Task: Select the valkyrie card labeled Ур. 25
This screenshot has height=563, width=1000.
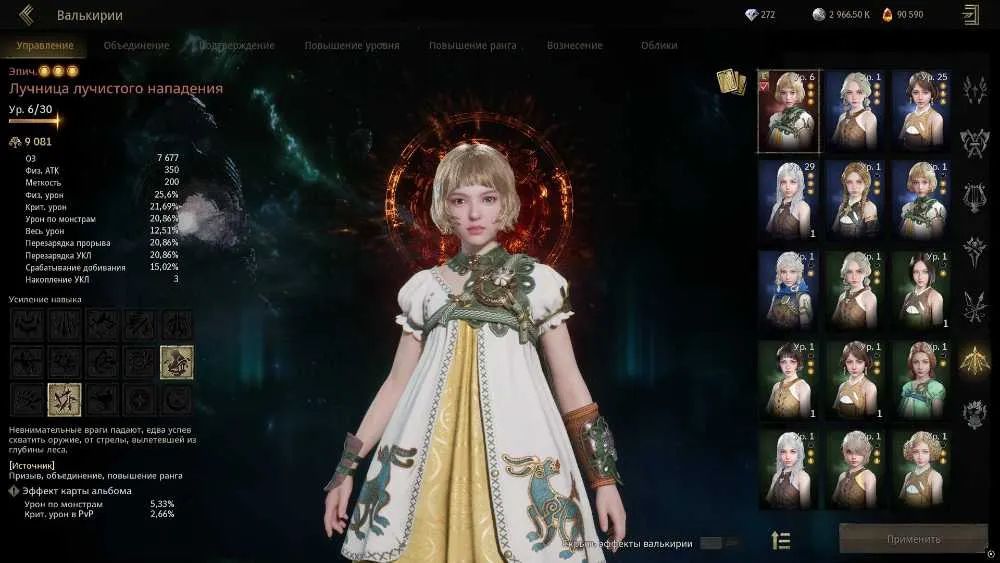Action: 920,111
